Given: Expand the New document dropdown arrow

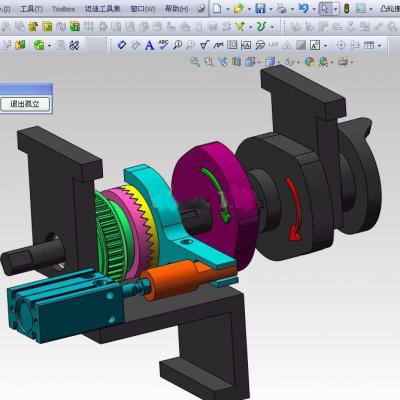Looking at the screenshot, I should click(x=228, y=9).
